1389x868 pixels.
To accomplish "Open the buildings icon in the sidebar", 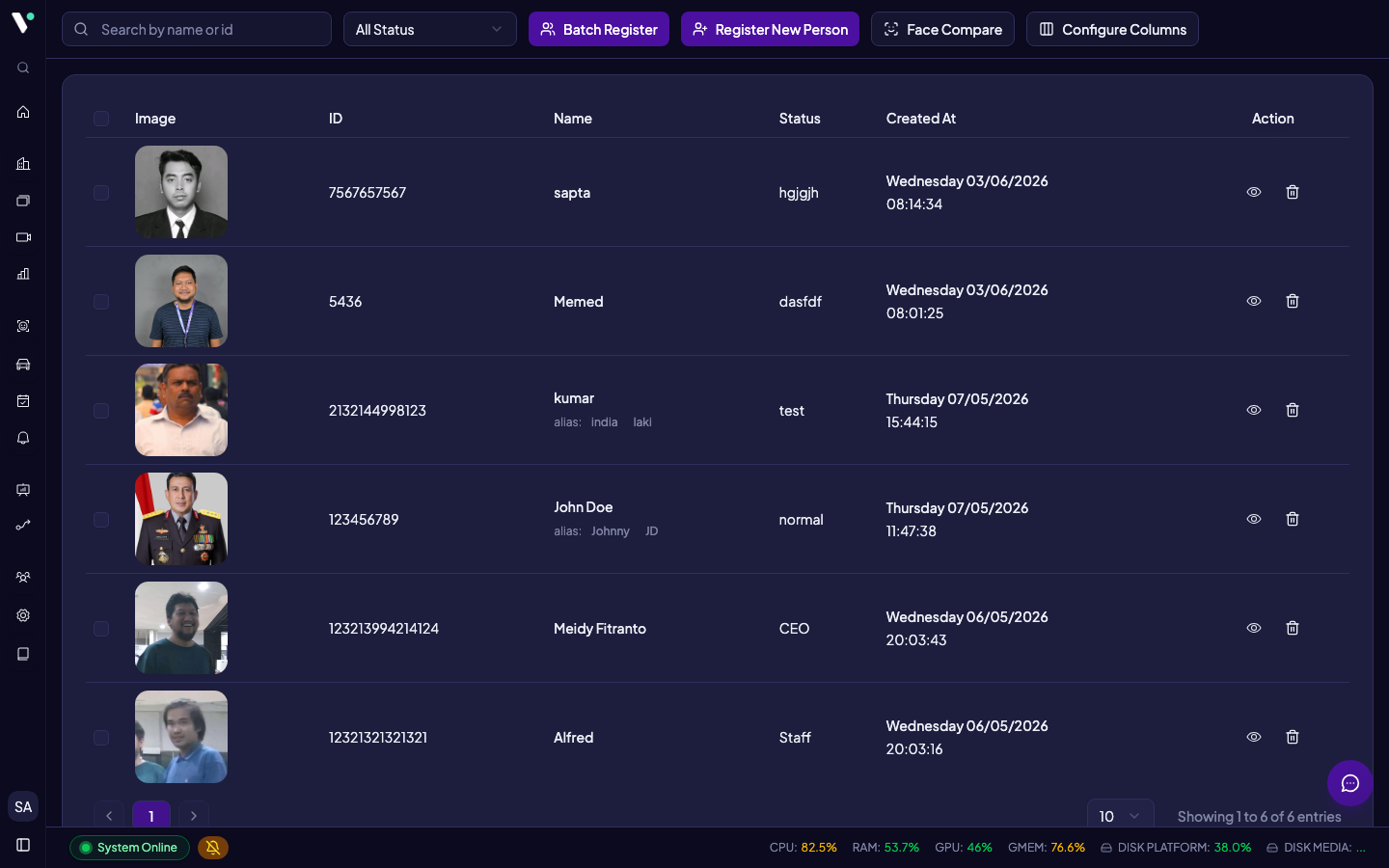I will [x=23, y=164].
